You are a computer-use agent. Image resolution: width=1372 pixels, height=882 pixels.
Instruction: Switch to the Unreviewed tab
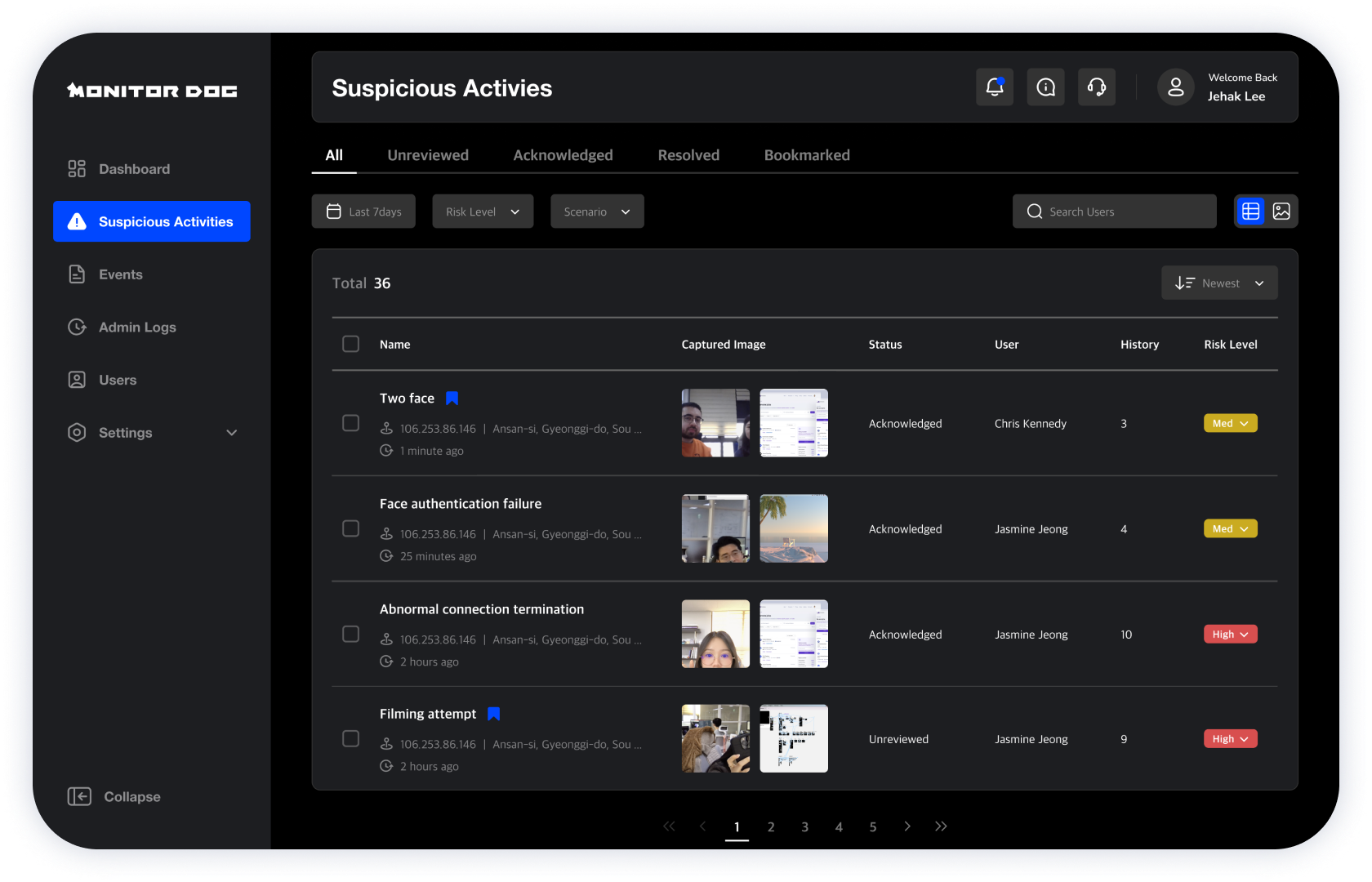pos(428,155)
